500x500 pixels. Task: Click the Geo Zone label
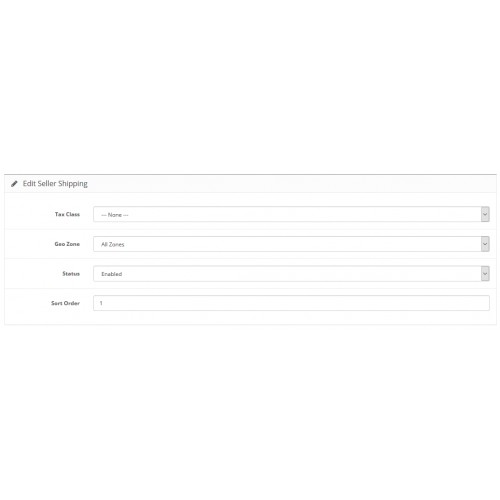67,244
